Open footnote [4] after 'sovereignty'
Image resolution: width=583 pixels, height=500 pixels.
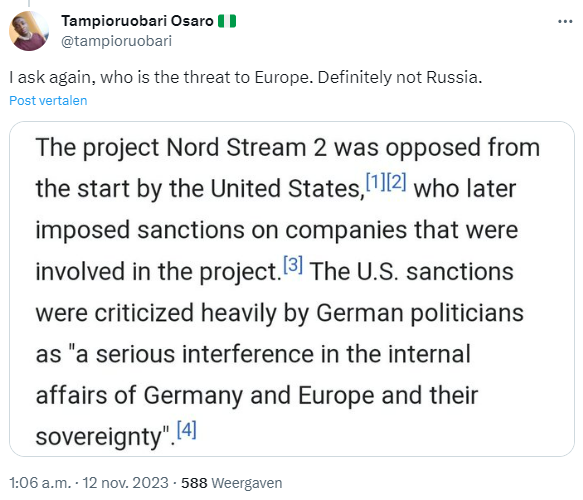(x=187, y=430)
